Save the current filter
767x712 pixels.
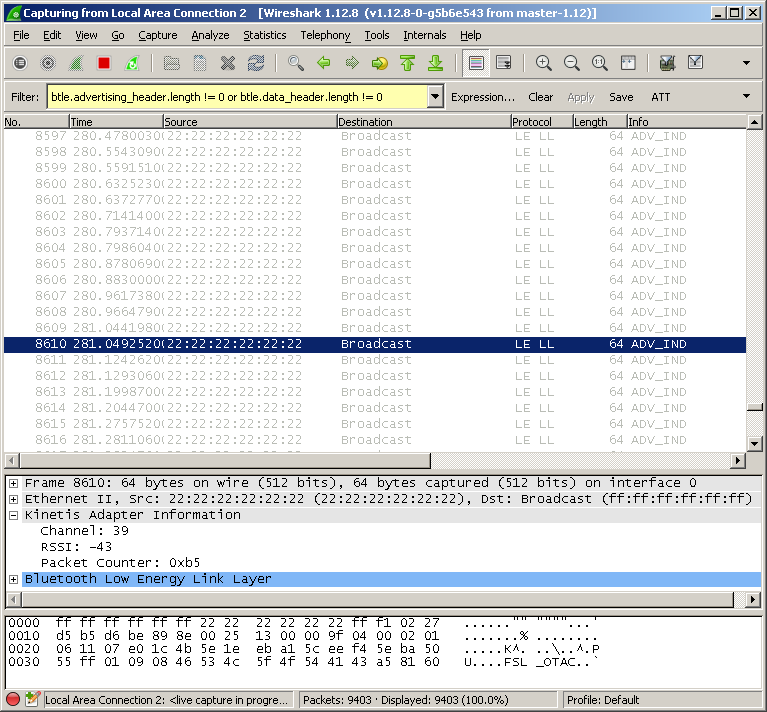(x=621, y=97)
